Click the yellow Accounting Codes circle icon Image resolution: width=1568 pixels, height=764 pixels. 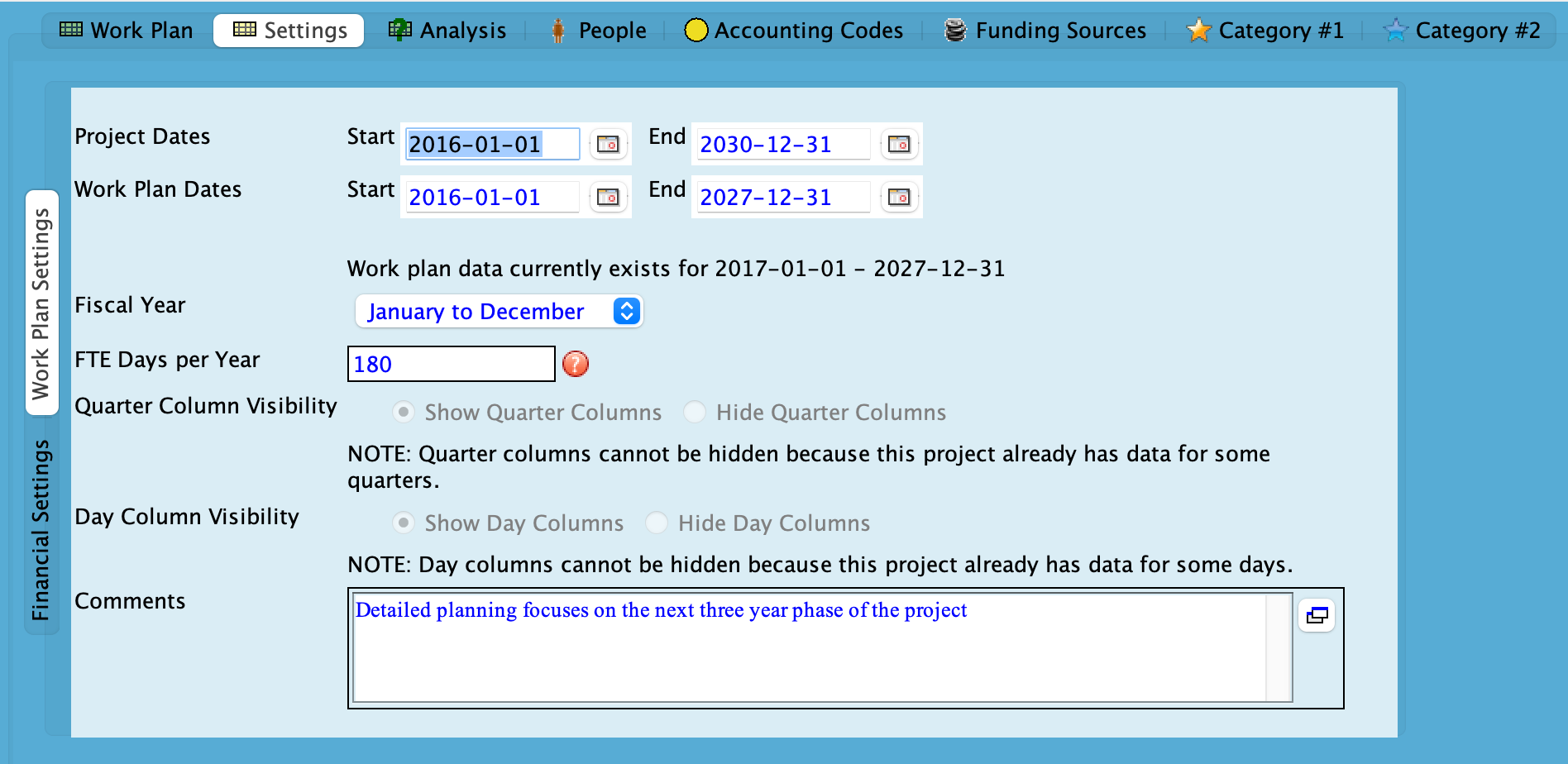pyautogui.click(x=696, y=31)
